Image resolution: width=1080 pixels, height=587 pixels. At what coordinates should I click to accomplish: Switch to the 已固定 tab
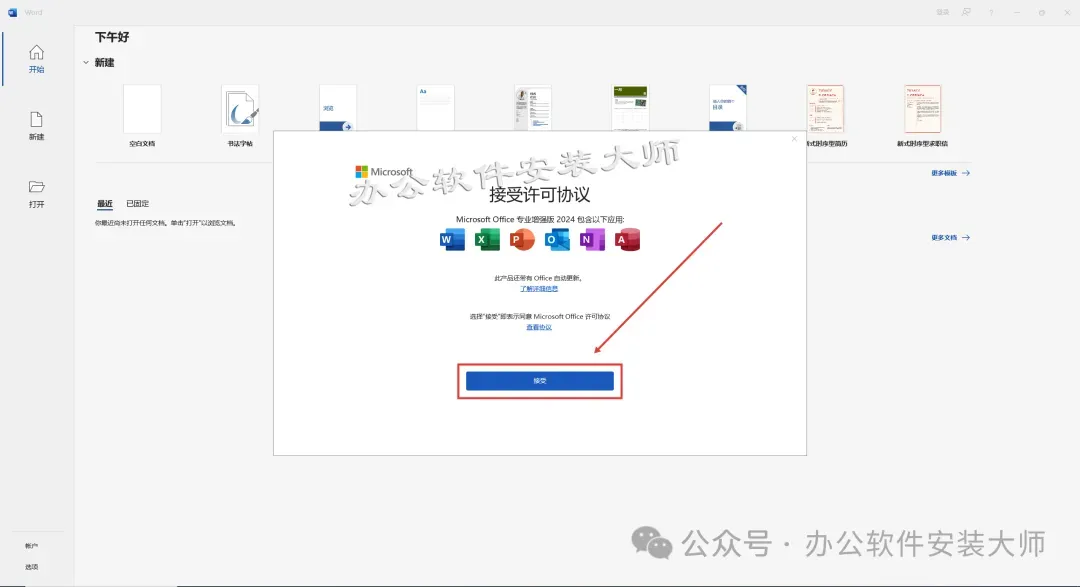pyautogui.click(x=137, y=204)
